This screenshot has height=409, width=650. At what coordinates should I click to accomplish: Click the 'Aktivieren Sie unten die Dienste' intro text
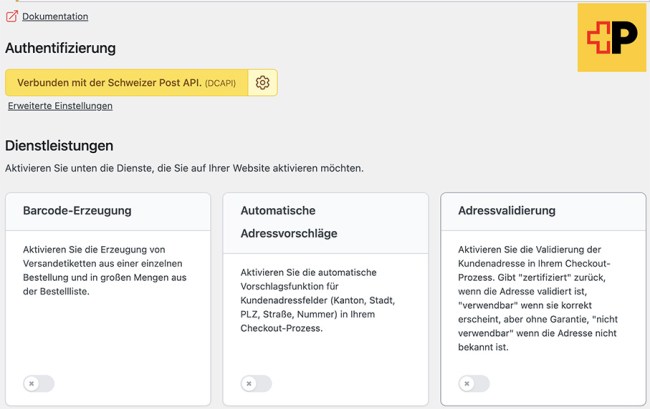tap(184, 168)
